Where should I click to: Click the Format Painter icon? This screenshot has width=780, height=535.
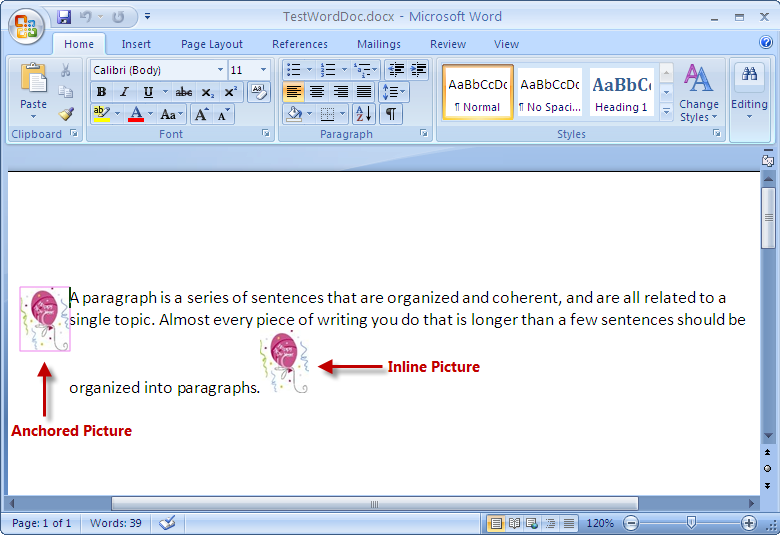(66, 114)
